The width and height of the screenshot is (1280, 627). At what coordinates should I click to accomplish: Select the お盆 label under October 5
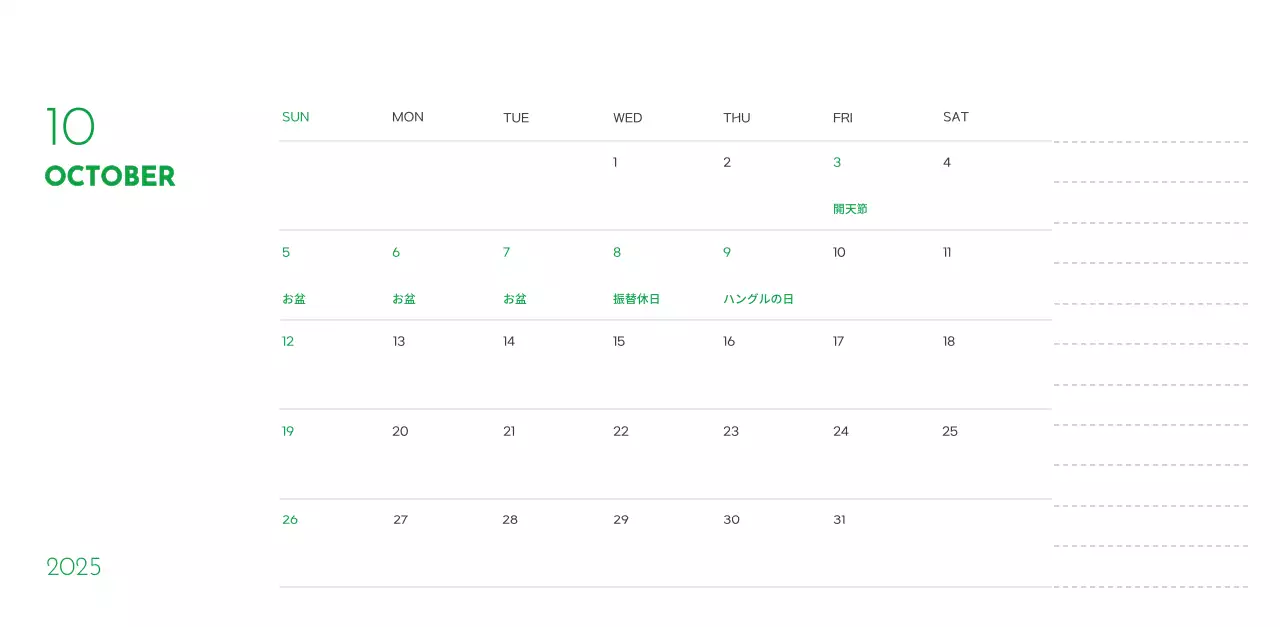(x=294, y=299)
